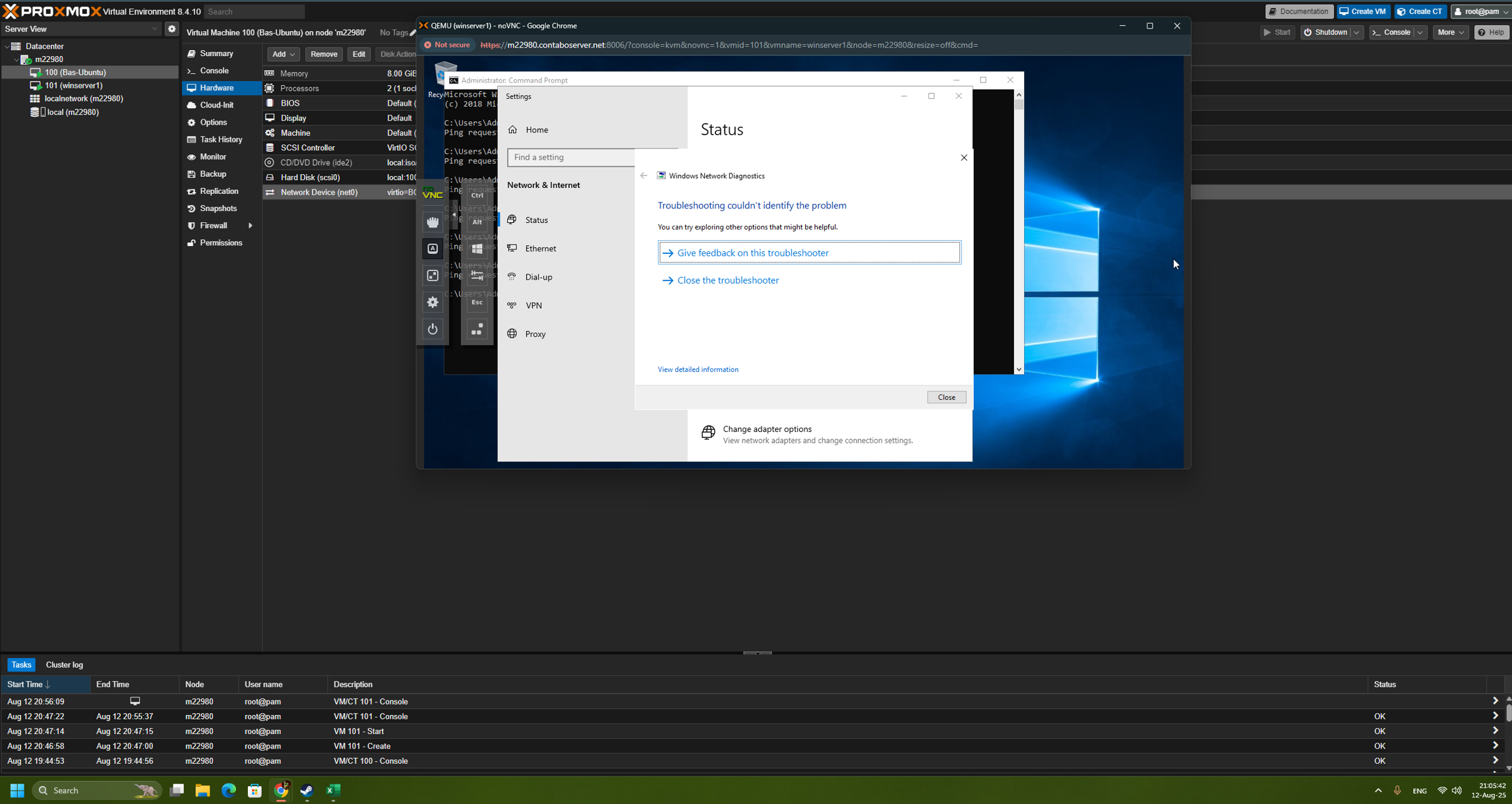
Task: Open Steam from the taskbar
Action: click(x=307, y=790)
